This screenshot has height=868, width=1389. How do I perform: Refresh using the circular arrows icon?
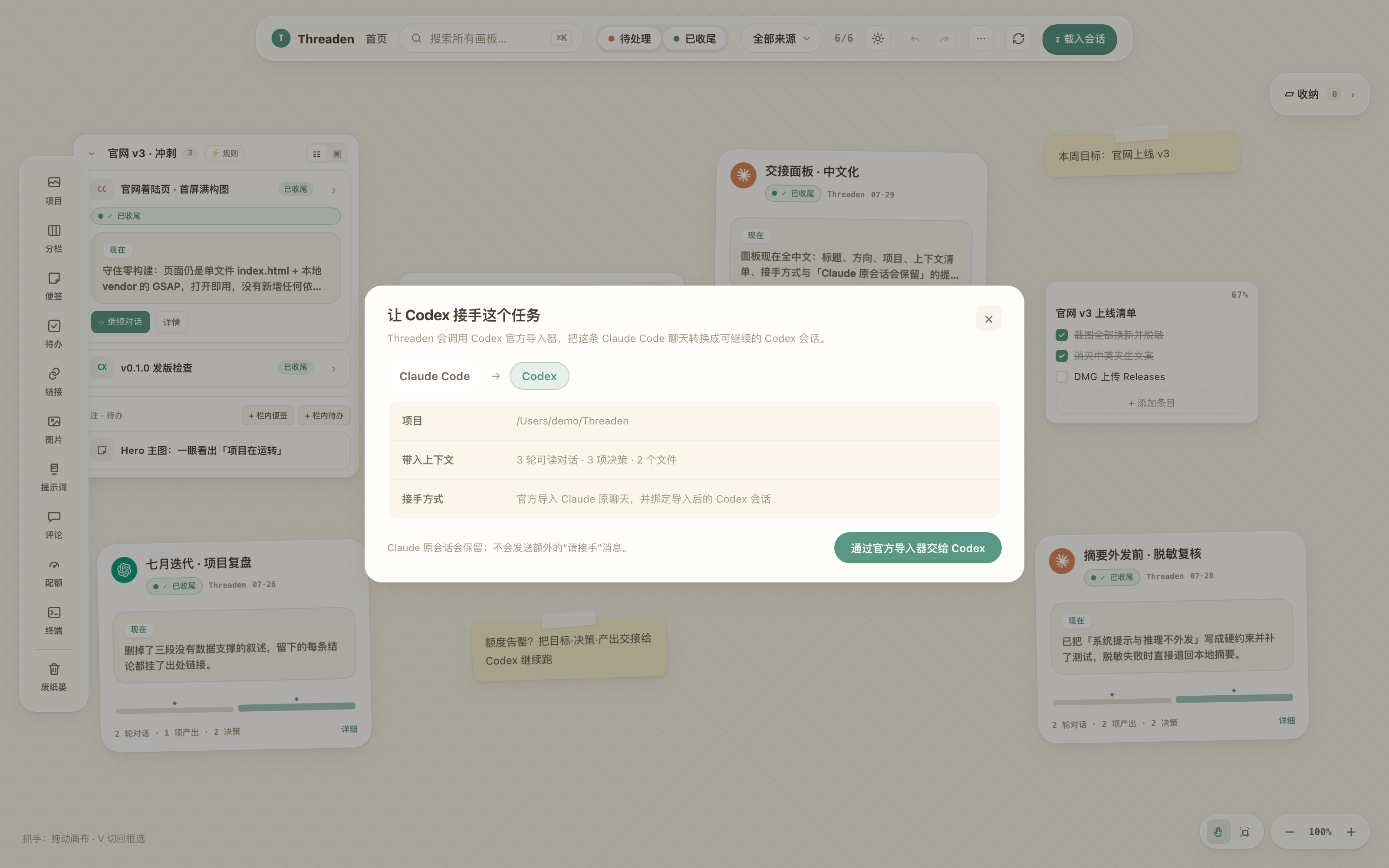[1018, 39]
